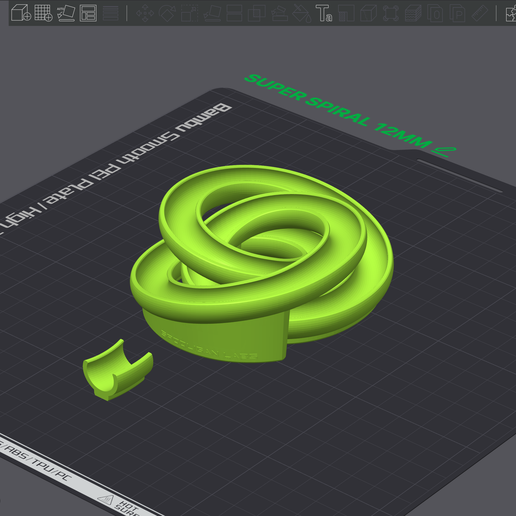Image resolution: width=516 pixels, height=516 pixels.
Task: Select the Move tool arrows icon
Action: 145,13
